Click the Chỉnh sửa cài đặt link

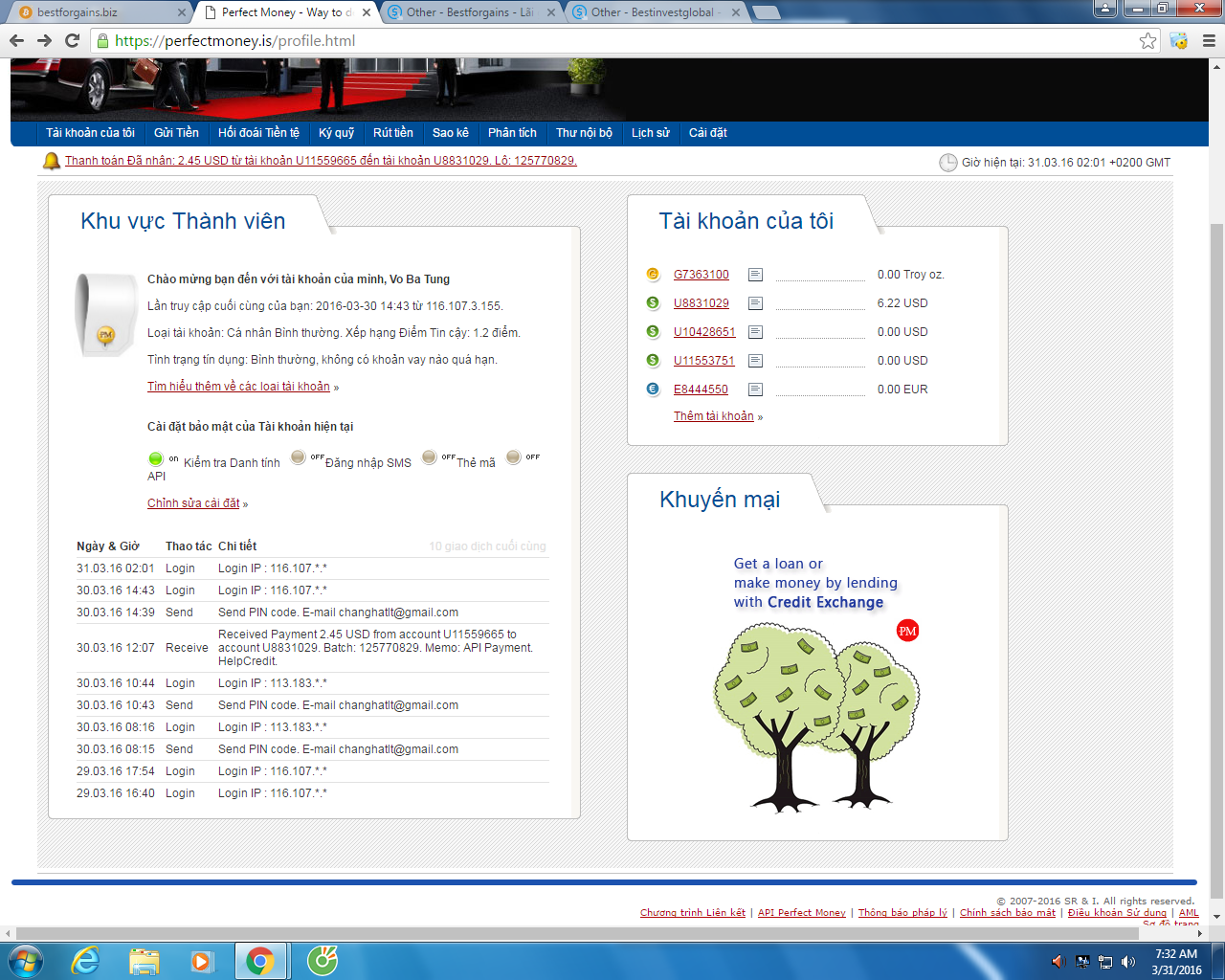193,503
